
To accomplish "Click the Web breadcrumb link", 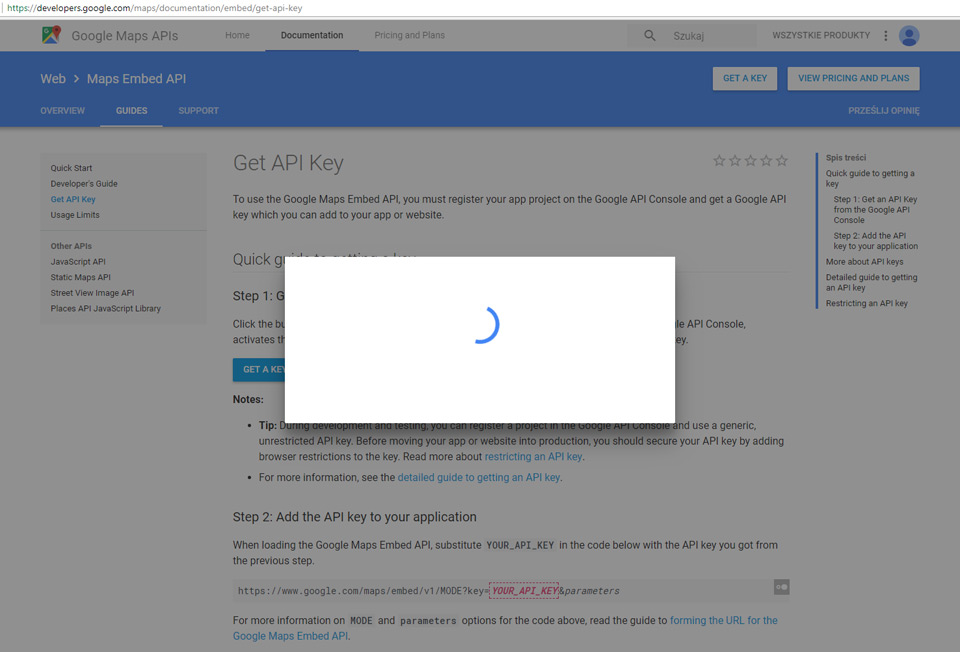I will 53,79.
